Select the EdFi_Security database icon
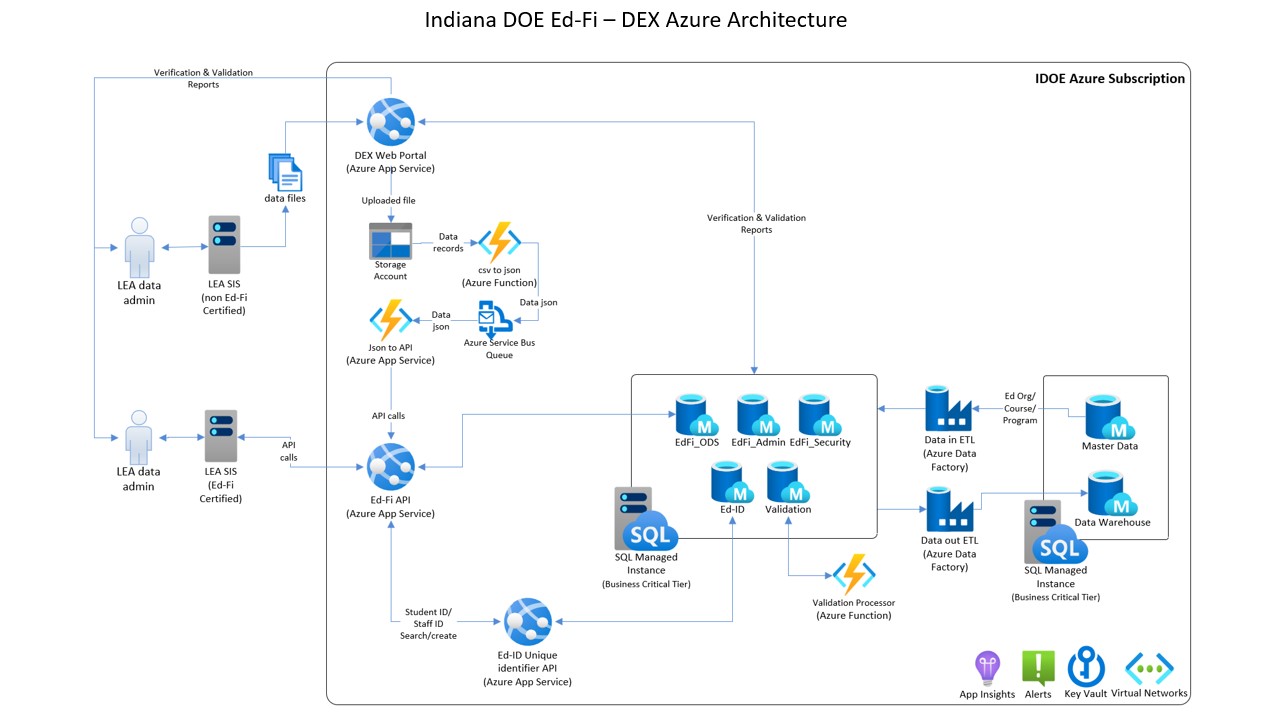 point(820,415)
